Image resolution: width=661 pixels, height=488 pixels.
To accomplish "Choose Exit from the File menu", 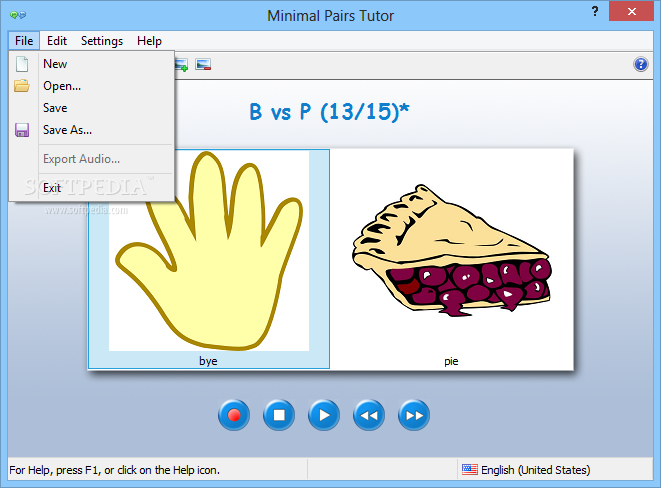I will coord(91,188).
